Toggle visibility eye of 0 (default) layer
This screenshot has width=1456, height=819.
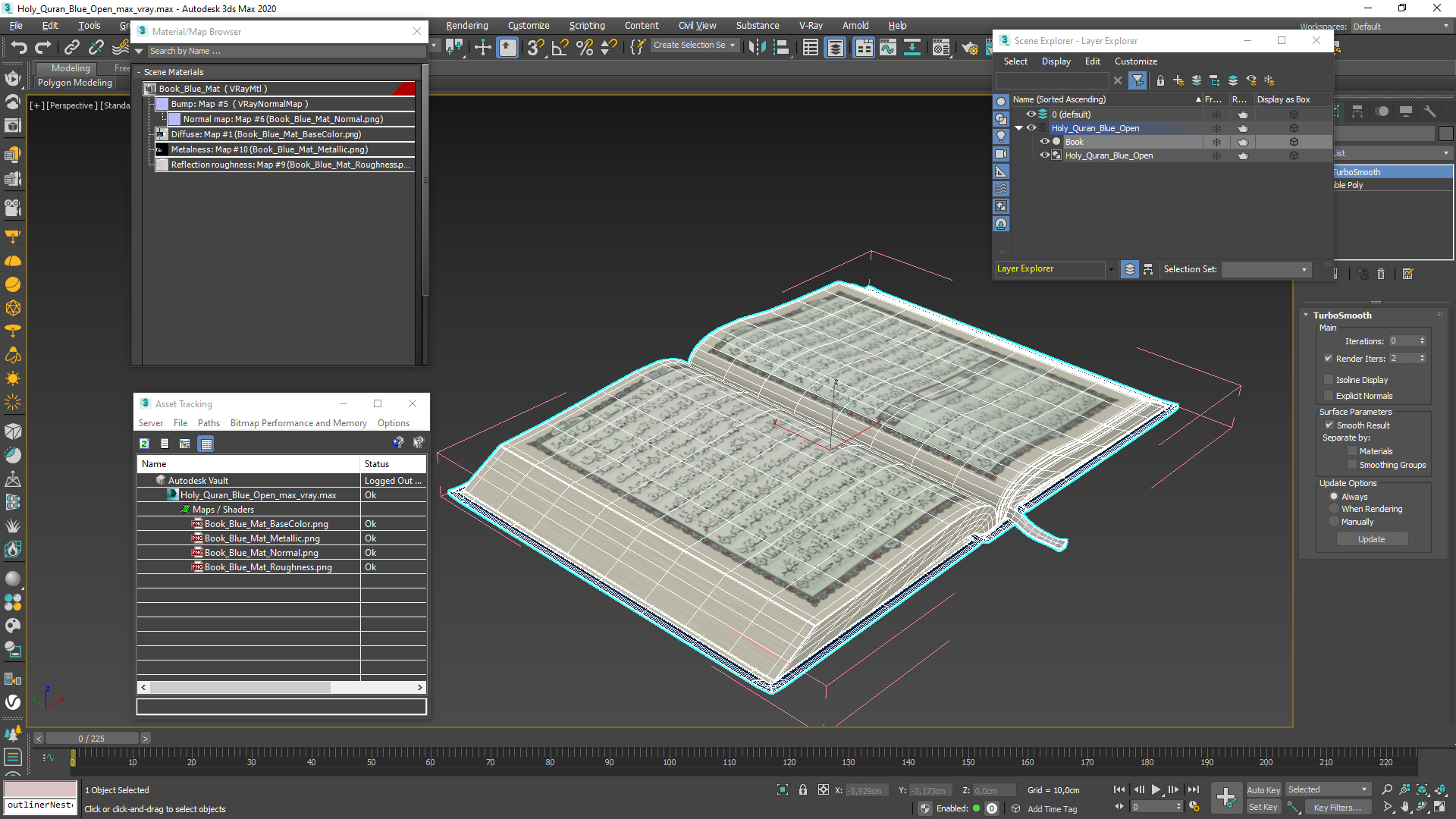[1031, 115]
